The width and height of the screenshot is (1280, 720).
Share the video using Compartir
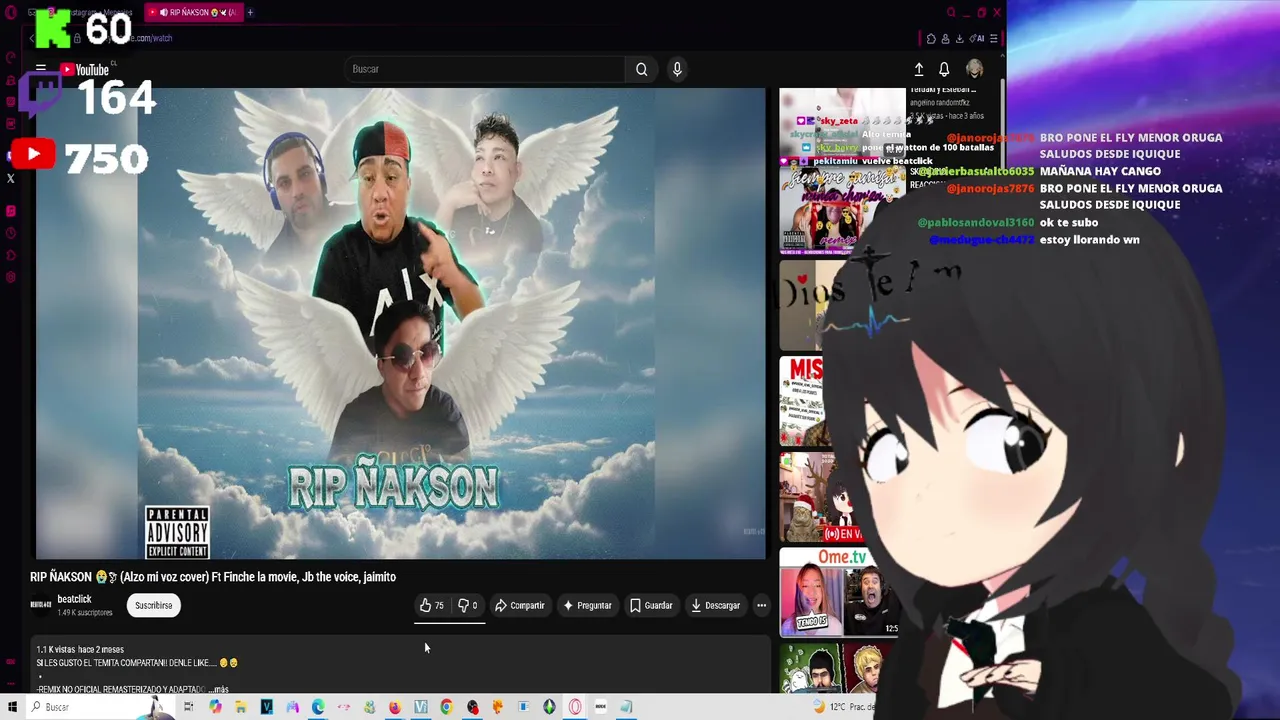pos(520,605)
